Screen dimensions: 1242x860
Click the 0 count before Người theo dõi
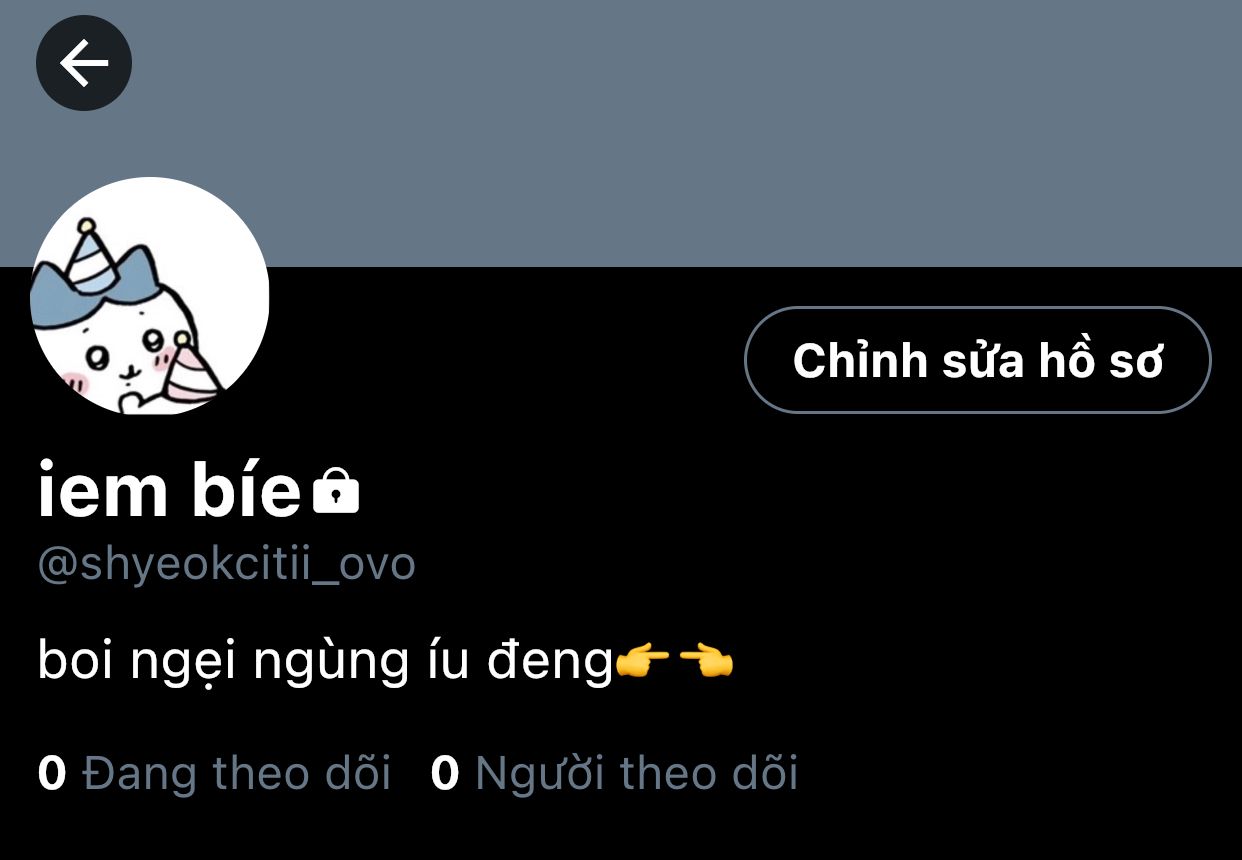pos(445,773)
